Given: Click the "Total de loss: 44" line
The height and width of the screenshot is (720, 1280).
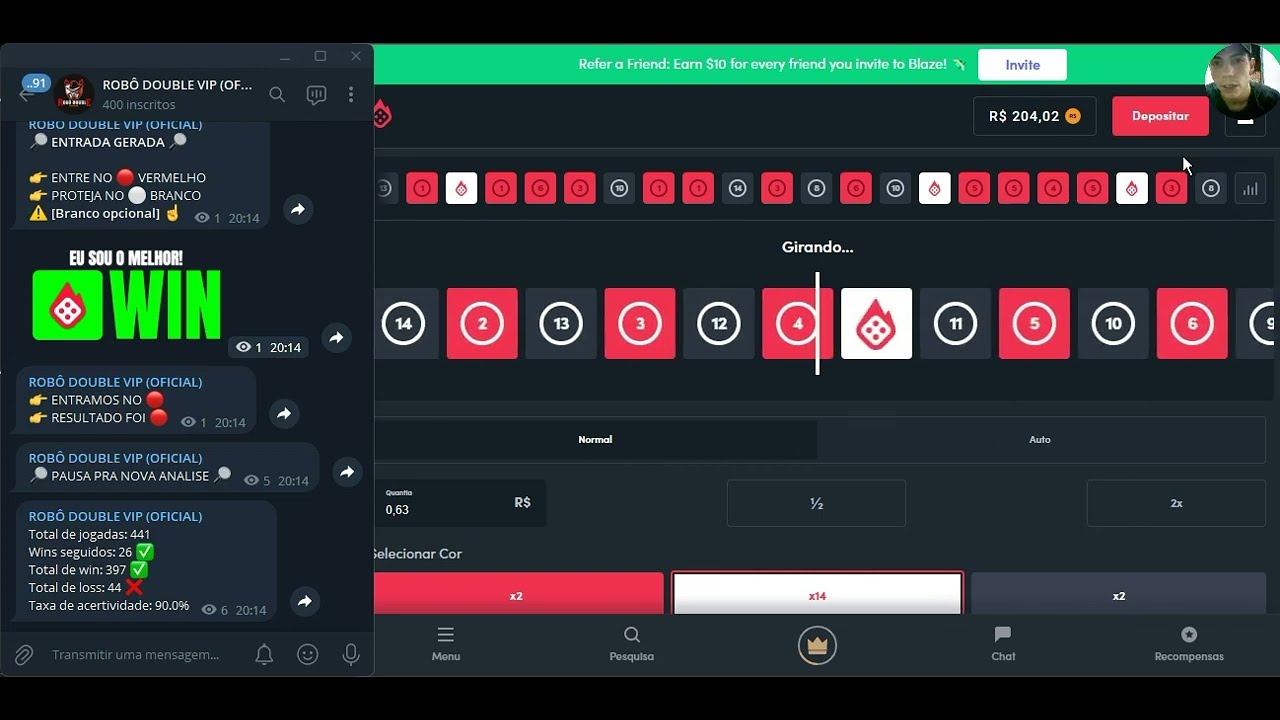Looking at the screenshot, I should point(86,588).
